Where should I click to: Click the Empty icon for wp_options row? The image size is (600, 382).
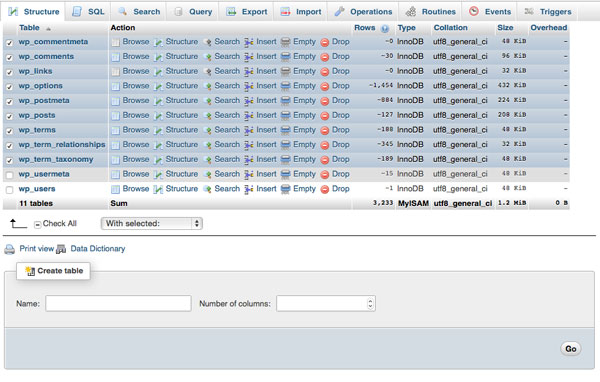click(x=285, y=86)
